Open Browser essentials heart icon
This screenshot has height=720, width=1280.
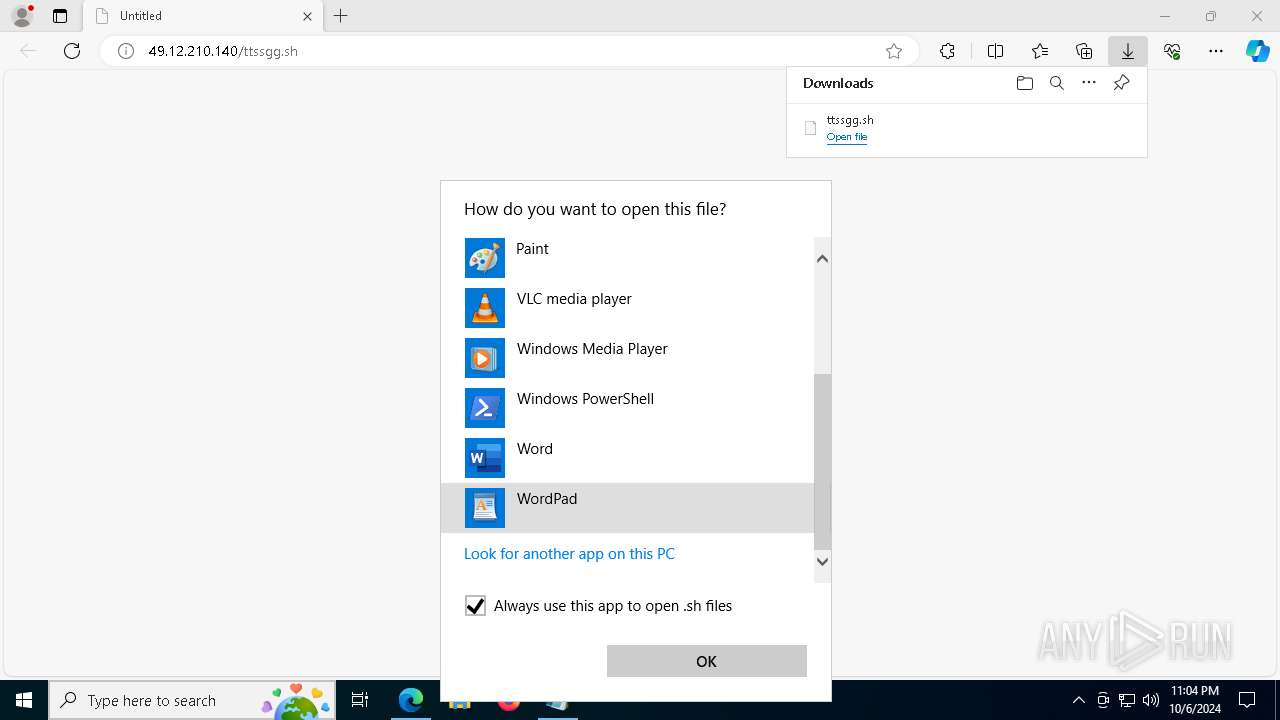tap(1172, 51)
